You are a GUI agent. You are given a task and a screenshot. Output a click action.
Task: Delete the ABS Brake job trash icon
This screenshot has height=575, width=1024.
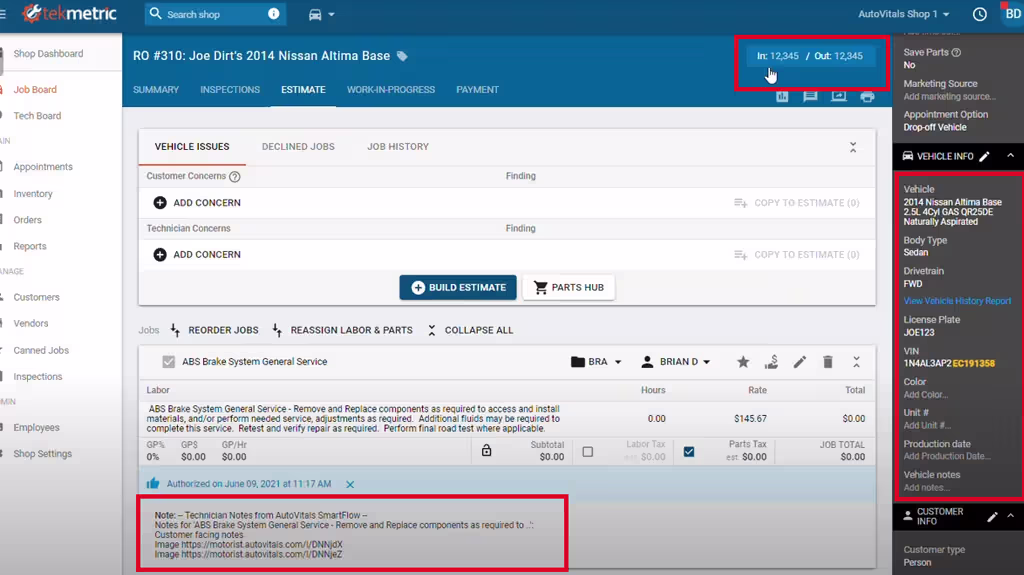(827, 362)
